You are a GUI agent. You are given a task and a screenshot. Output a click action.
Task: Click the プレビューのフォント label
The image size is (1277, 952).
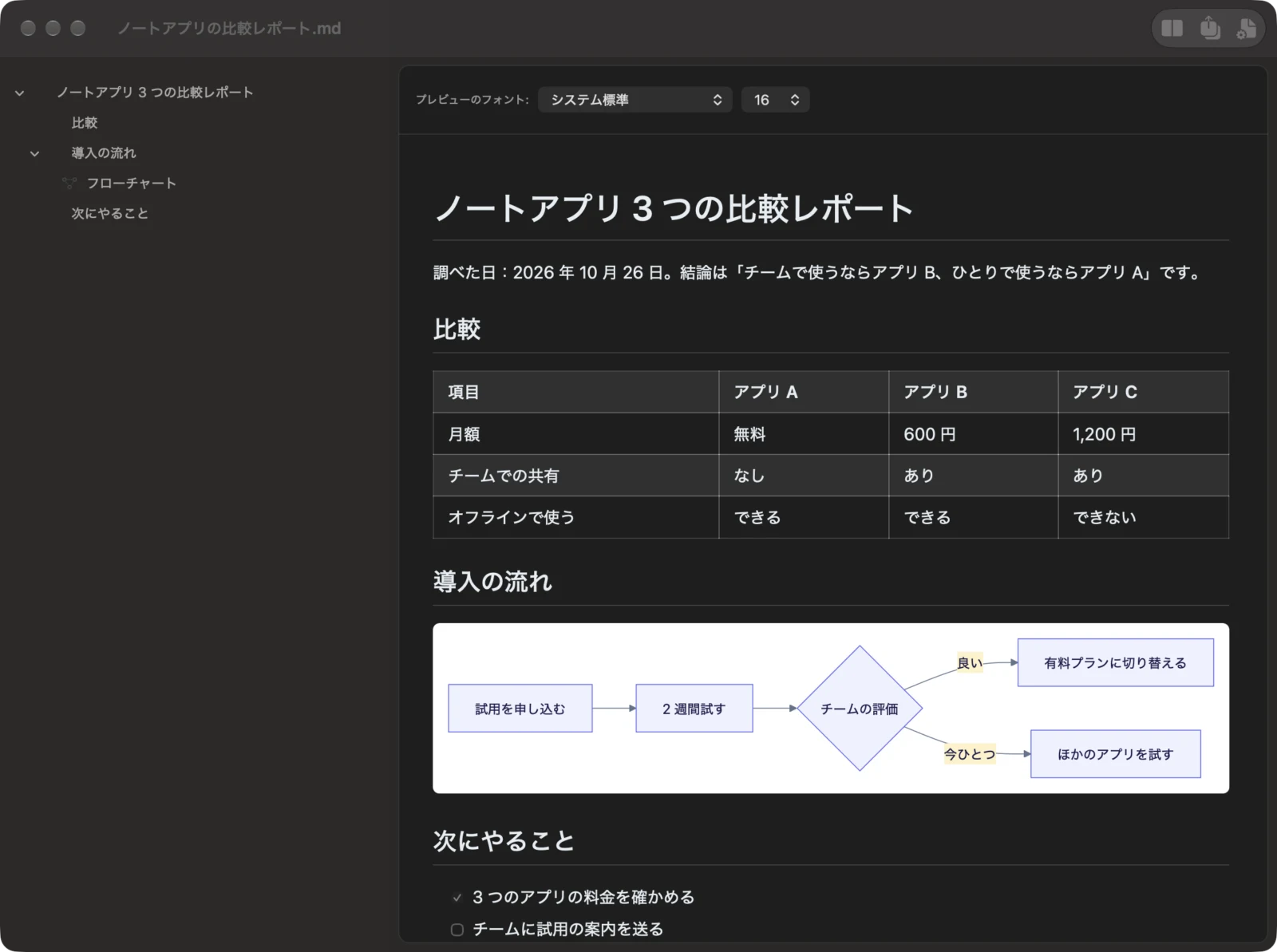point(472,100)
